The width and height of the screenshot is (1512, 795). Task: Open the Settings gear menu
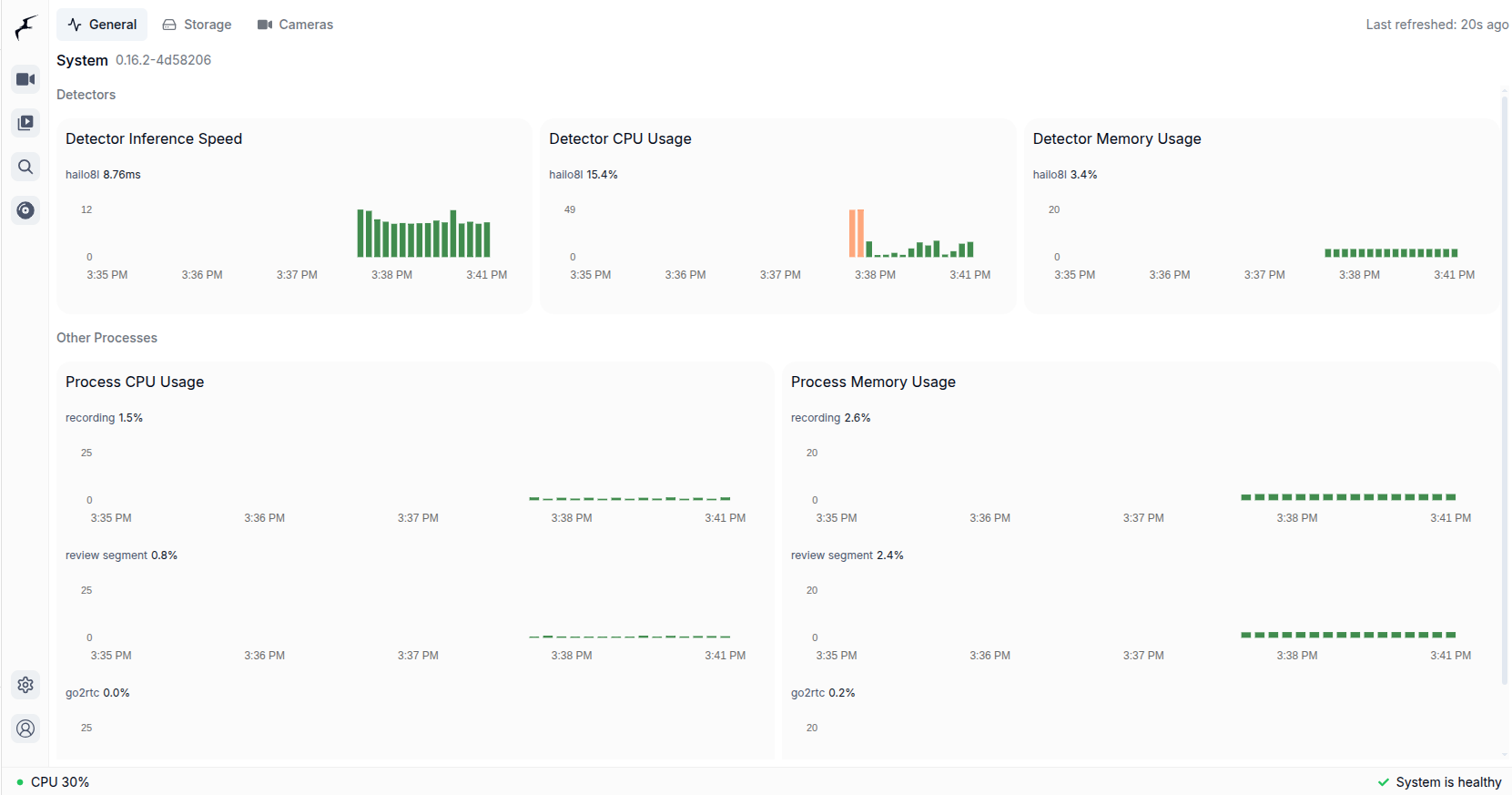point(25,685)
